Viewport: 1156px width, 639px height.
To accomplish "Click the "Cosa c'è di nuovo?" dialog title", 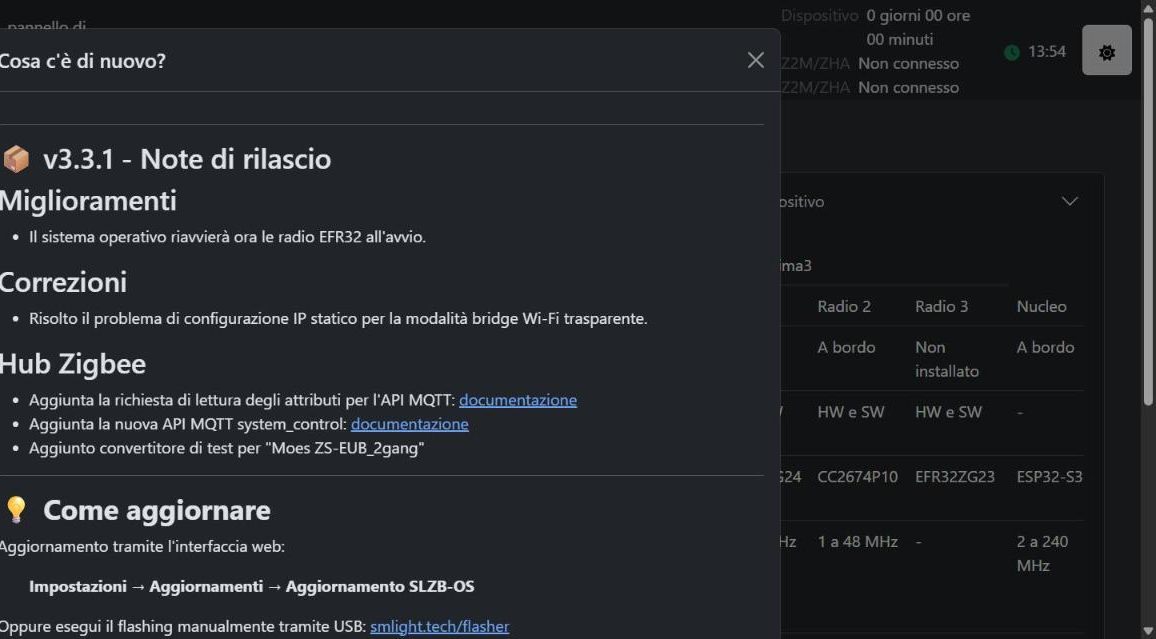I will click(83, 61).
